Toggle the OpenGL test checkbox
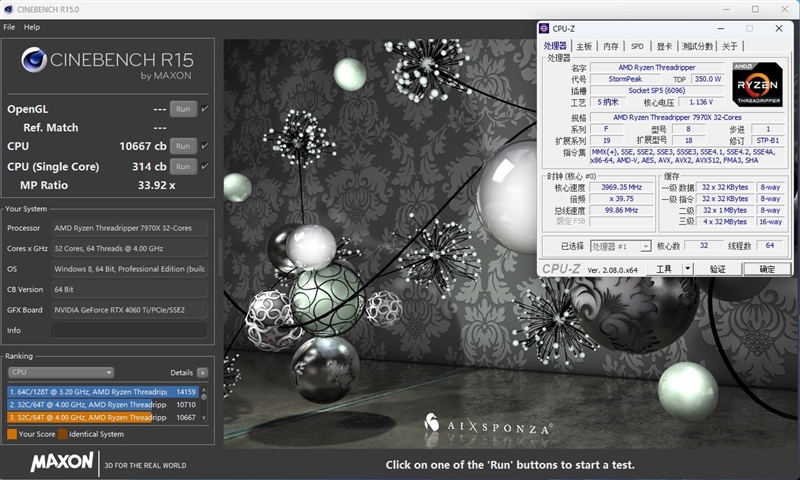The height and width of the screenshot is (480, 800). pos(205,109)
